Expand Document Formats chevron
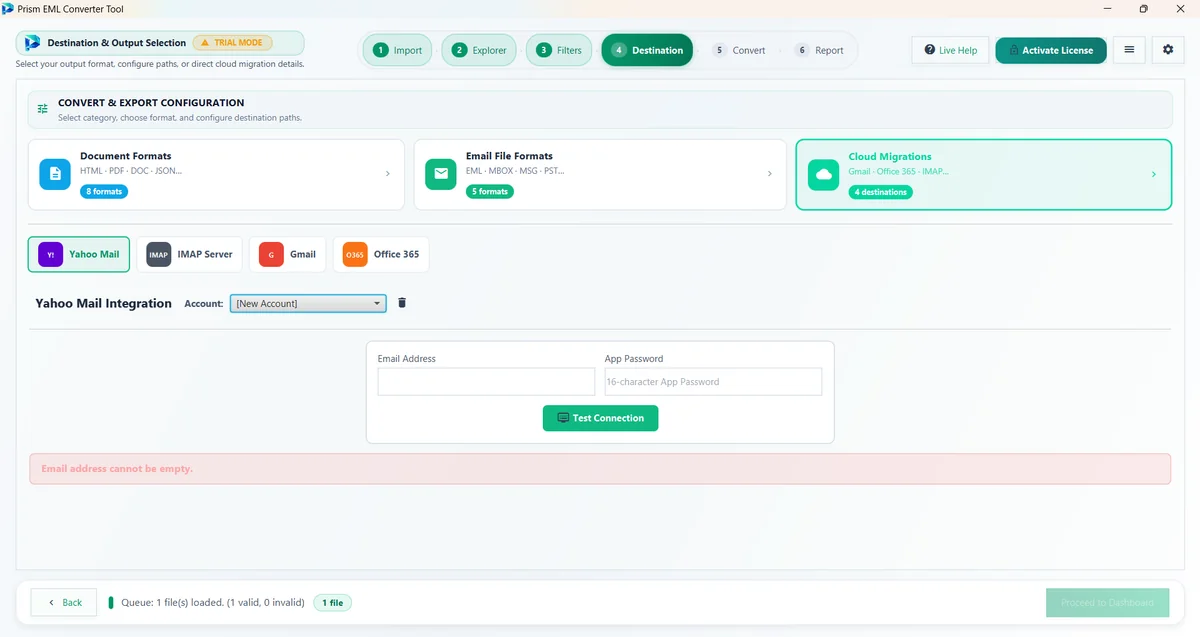 (388, 174)
